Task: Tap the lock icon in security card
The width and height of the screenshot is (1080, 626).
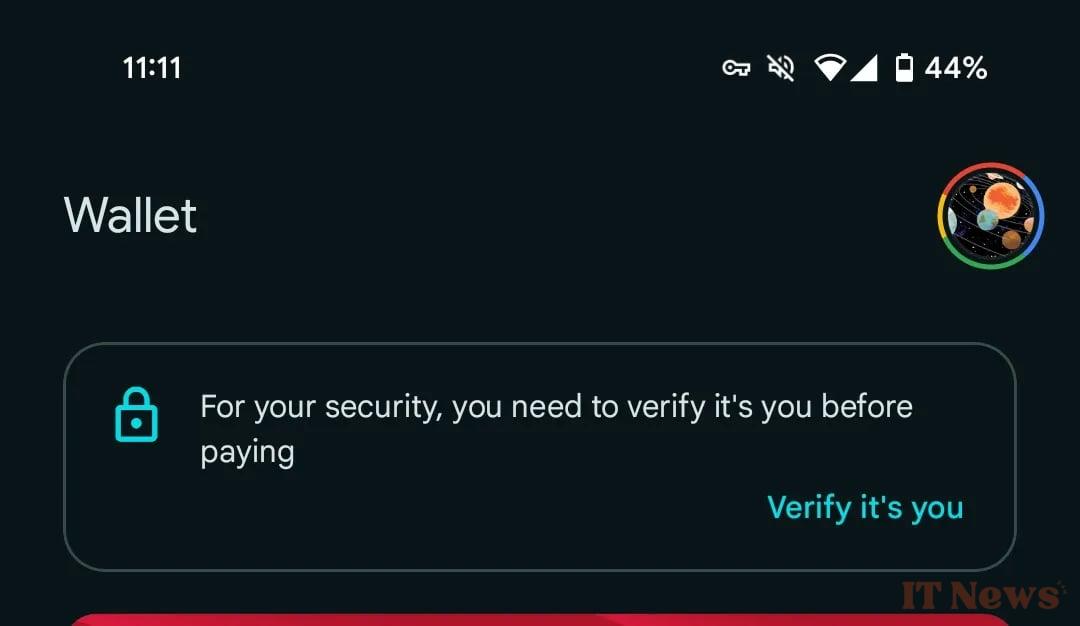Action: (136, 415)
